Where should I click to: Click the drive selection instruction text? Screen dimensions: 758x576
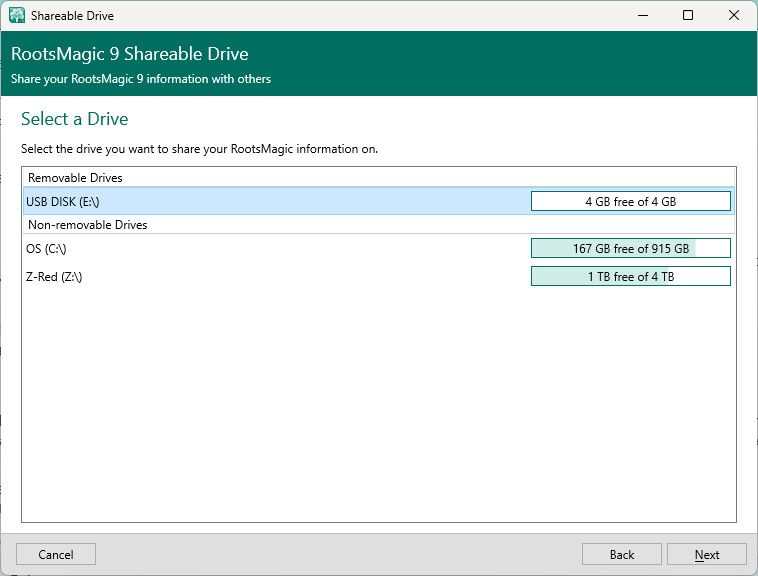click(200, 149)
